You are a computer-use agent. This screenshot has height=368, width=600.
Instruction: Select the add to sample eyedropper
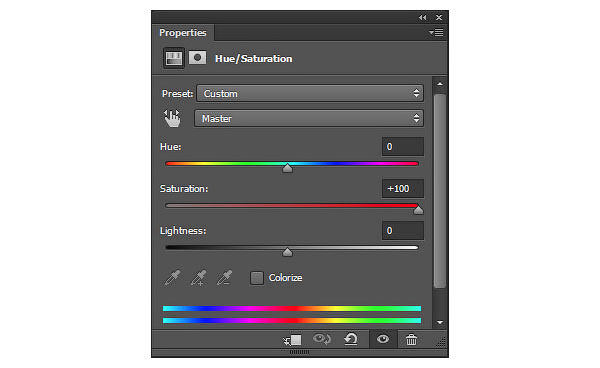(199, 278)
